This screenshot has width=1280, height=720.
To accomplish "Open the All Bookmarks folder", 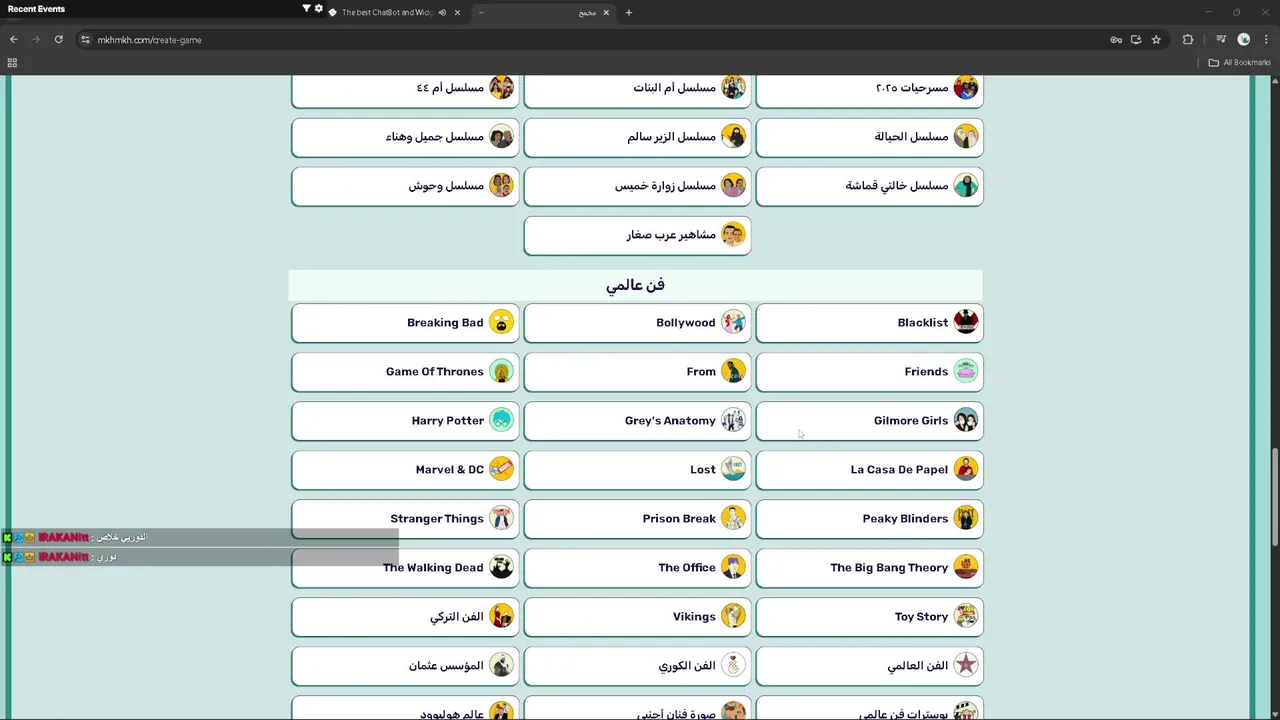I will 1240,63.
